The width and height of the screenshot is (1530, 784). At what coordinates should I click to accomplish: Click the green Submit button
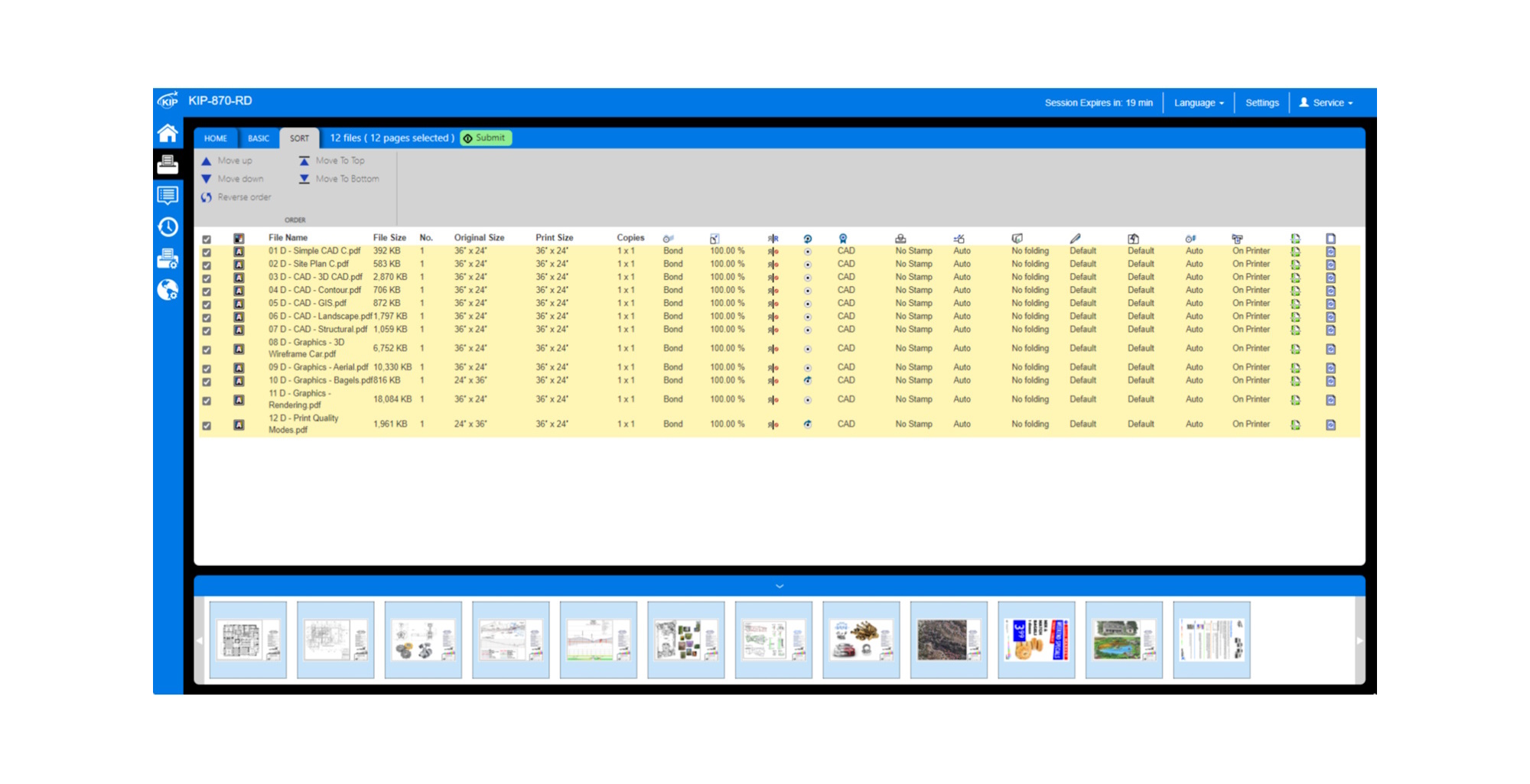tap(486, 138)
